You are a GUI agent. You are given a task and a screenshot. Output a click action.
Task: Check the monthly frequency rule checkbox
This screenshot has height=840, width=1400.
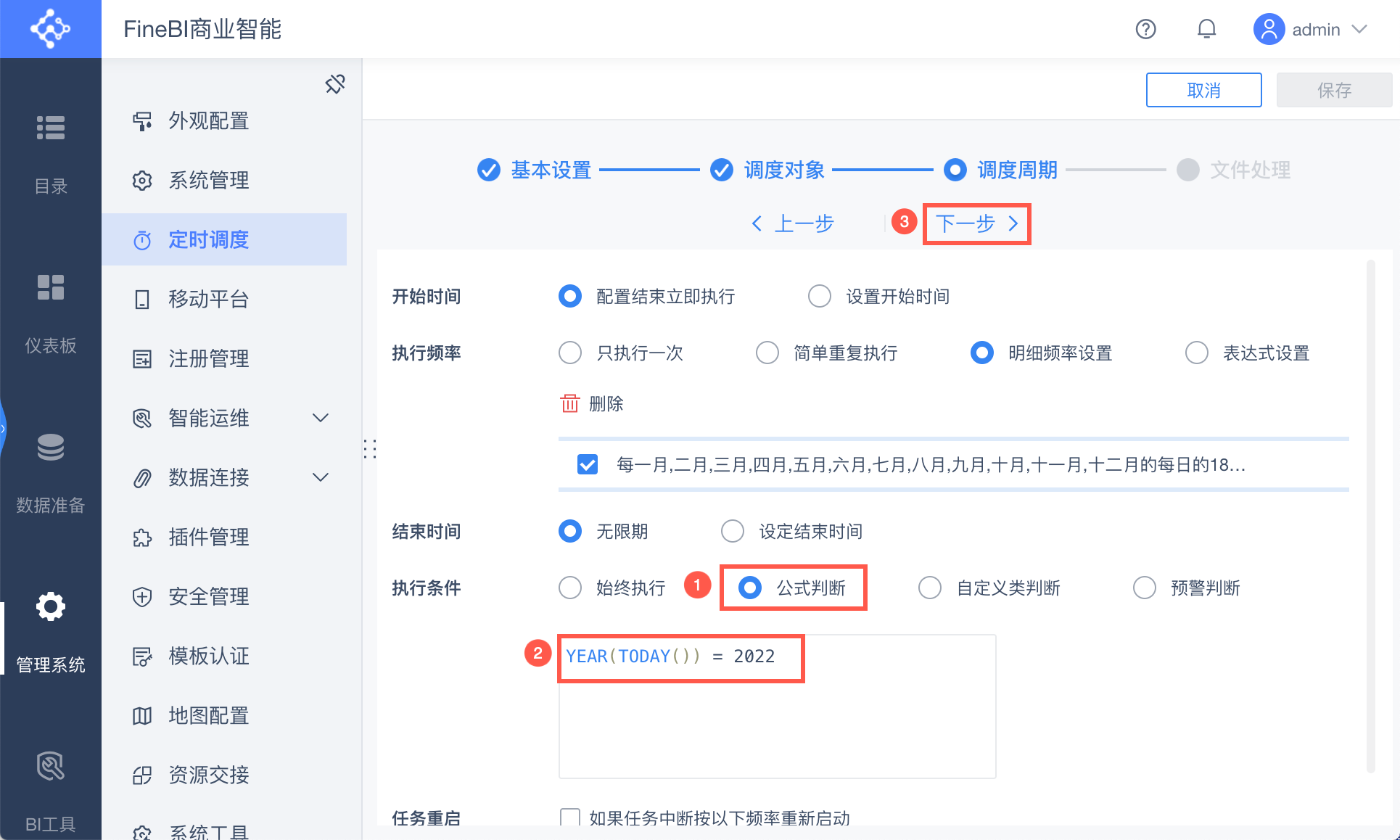click(x=588, y=464)
